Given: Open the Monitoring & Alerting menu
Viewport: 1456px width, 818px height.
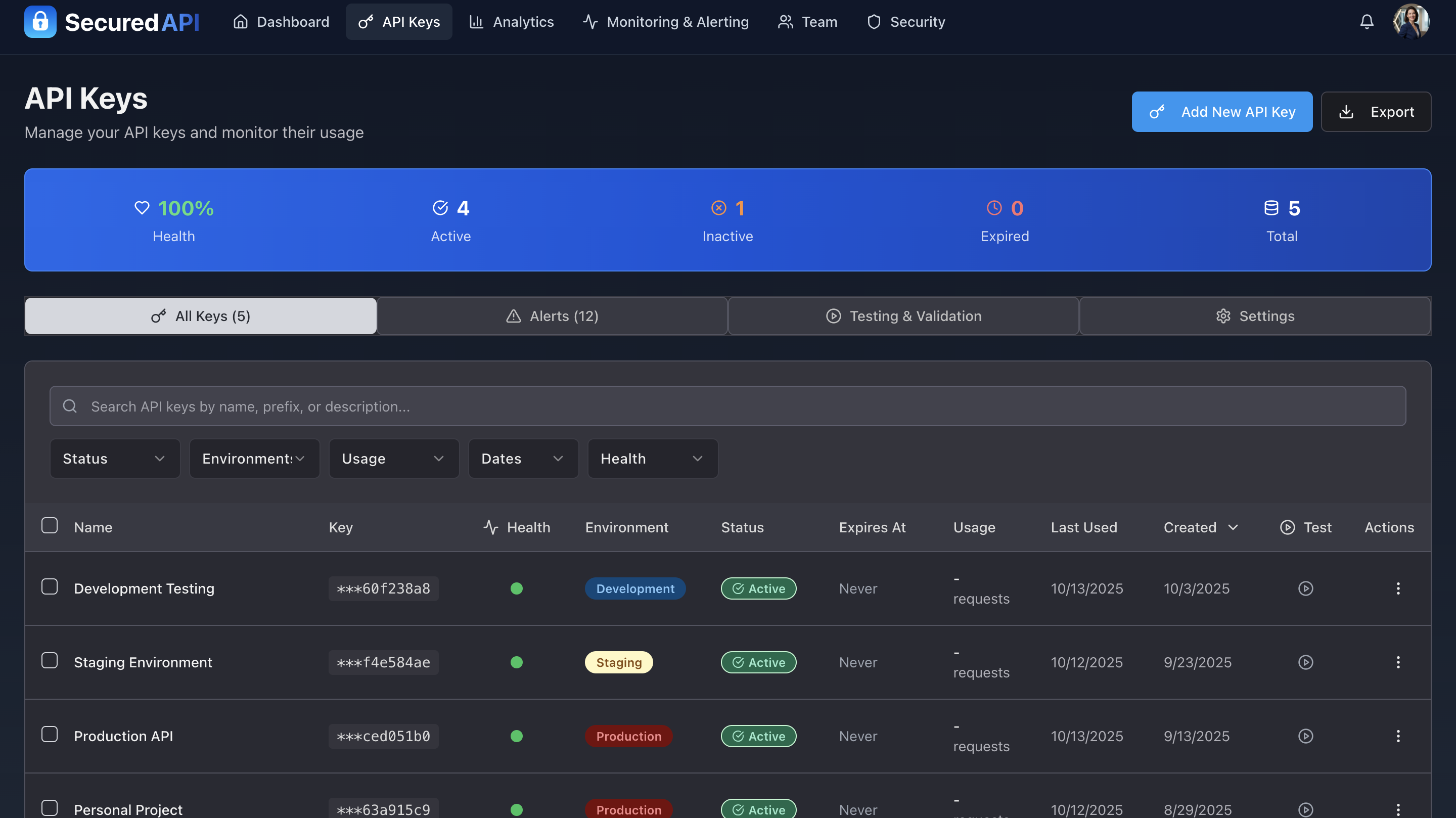Looking at the screenshot, I should point(665,21).
